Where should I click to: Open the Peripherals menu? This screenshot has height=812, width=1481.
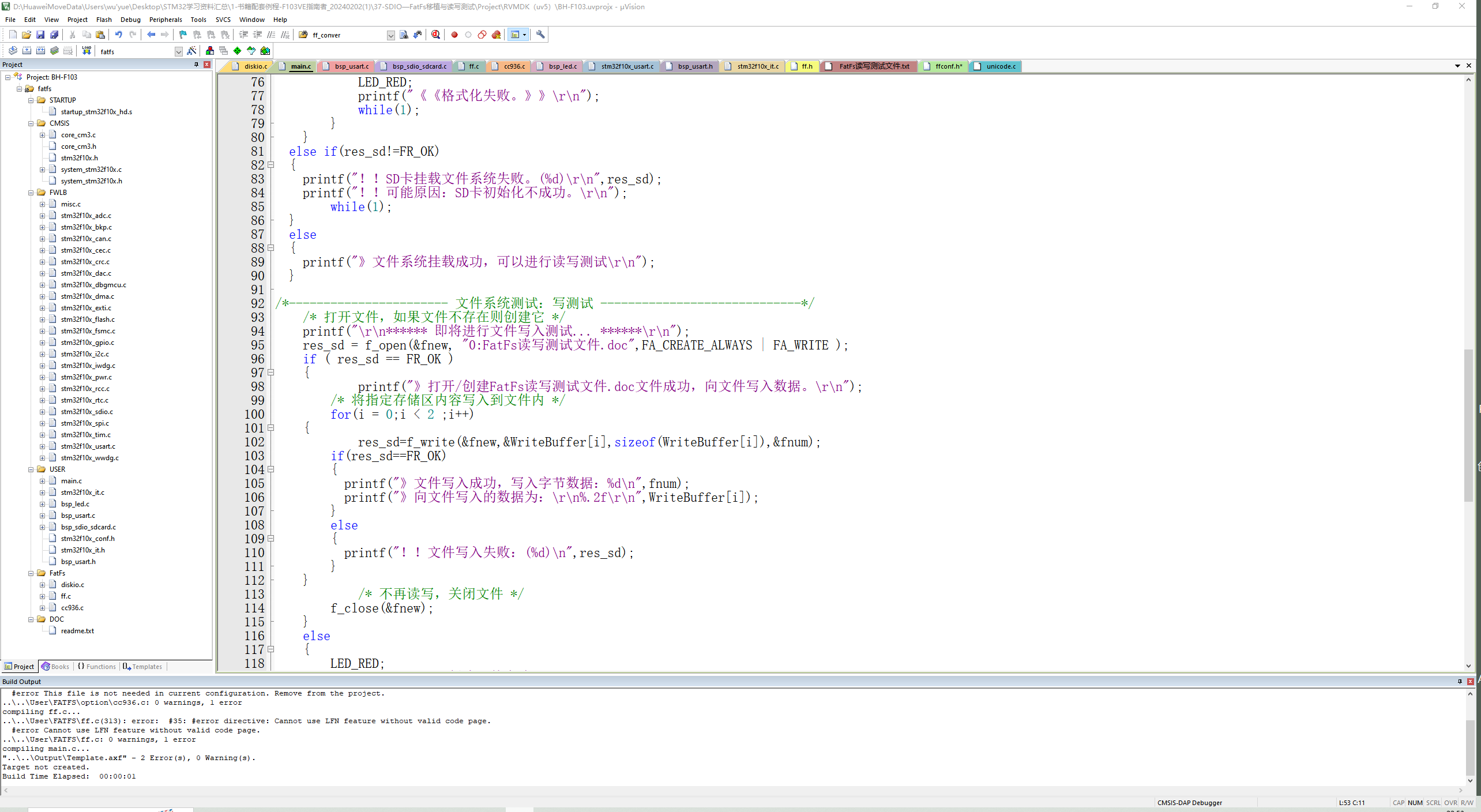166,20
